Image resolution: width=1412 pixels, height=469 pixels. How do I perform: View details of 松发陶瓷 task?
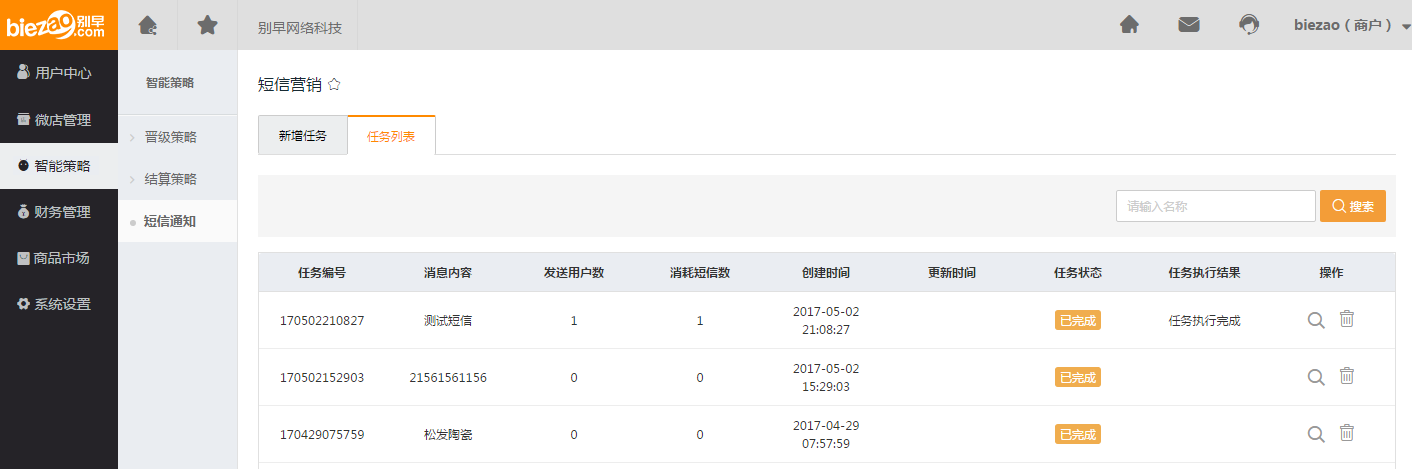pos(1316,434)
